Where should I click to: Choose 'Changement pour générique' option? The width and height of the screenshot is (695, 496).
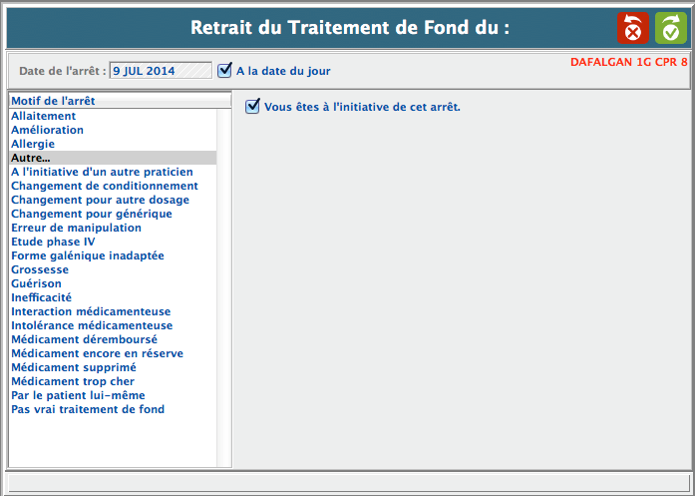(x=91, y=214)
